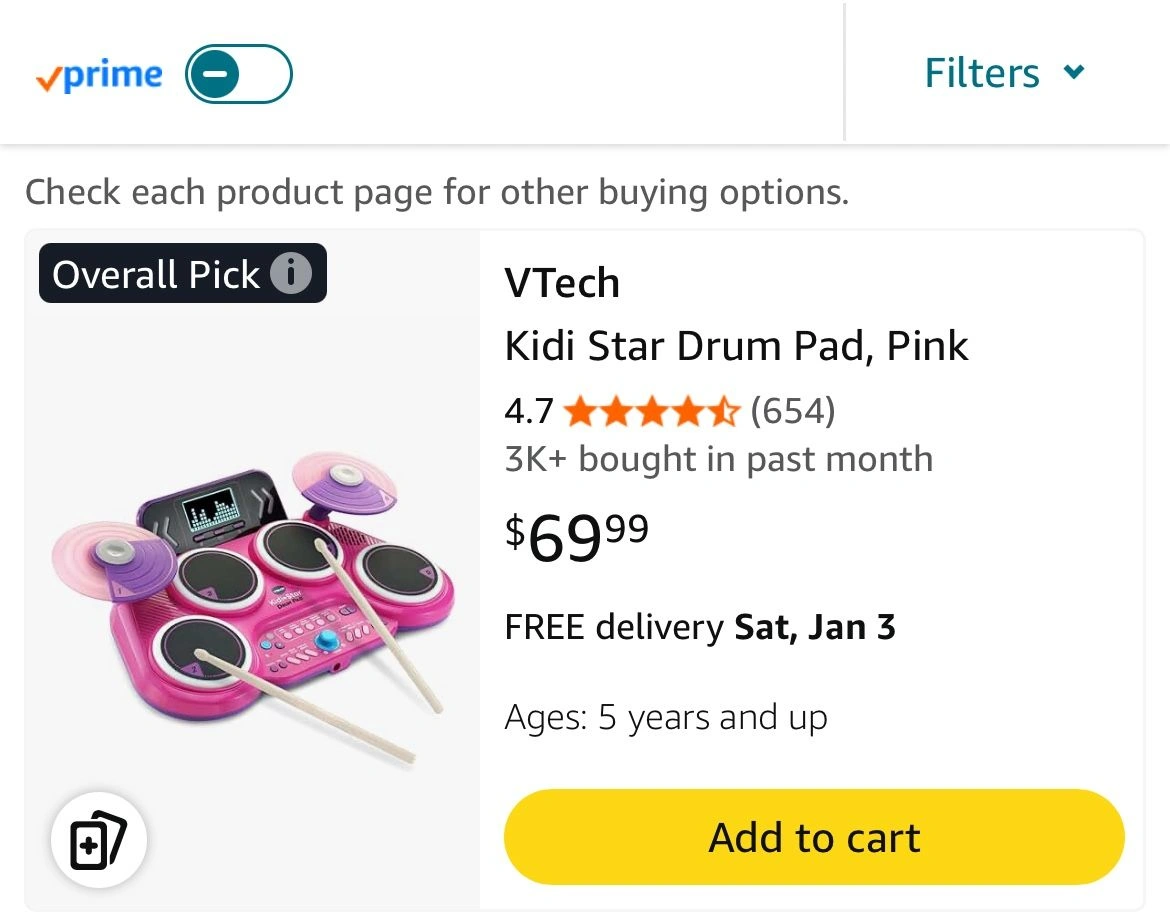Image resolution: width=1170 pixels, height=923 pixels.
Task: Click the Overall Pick badge label
Action: 156,274
